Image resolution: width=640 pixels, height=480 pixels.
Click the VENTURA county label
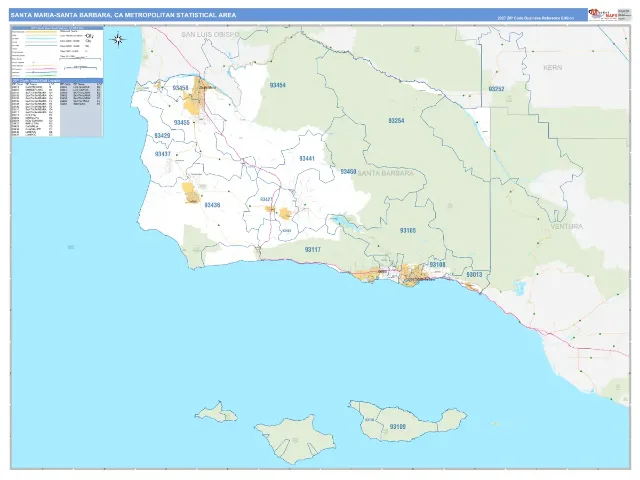coord(567,226)
